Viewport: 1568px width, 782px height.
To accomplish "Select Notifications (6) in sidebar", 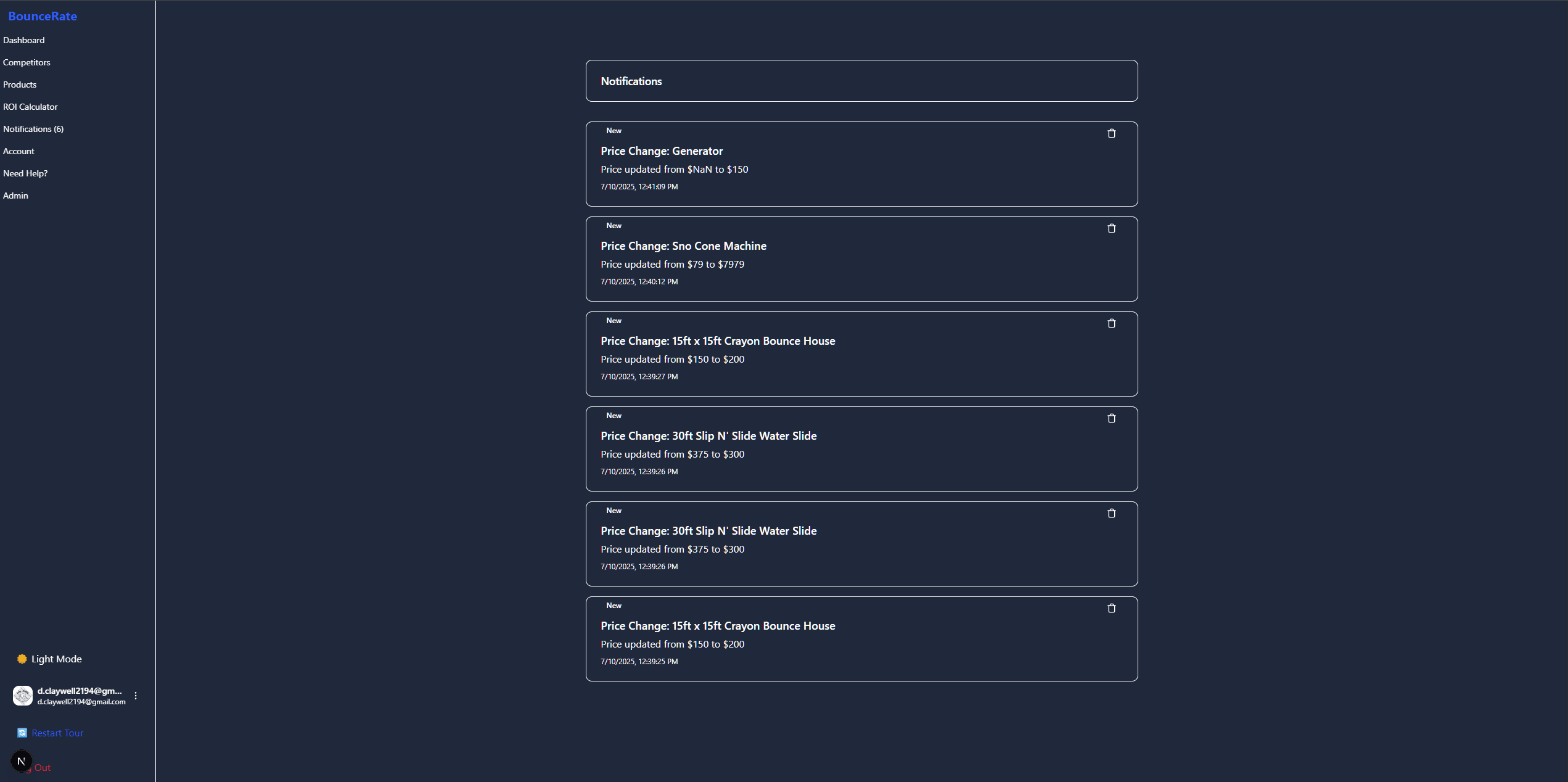I will pyautogui.click(x=33, y=129).
